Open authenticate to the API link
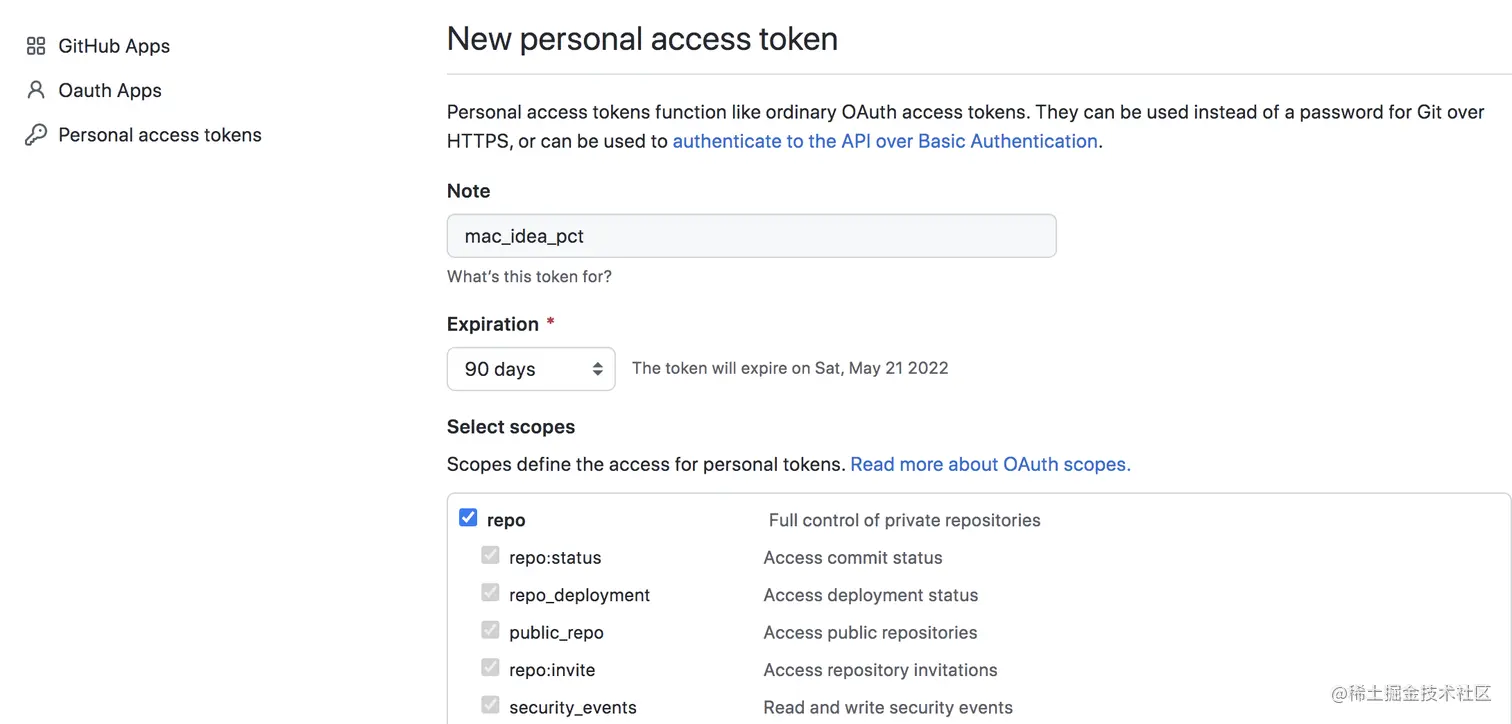The height and width of the screenshot is (724, 1512). tap(885, 141)
